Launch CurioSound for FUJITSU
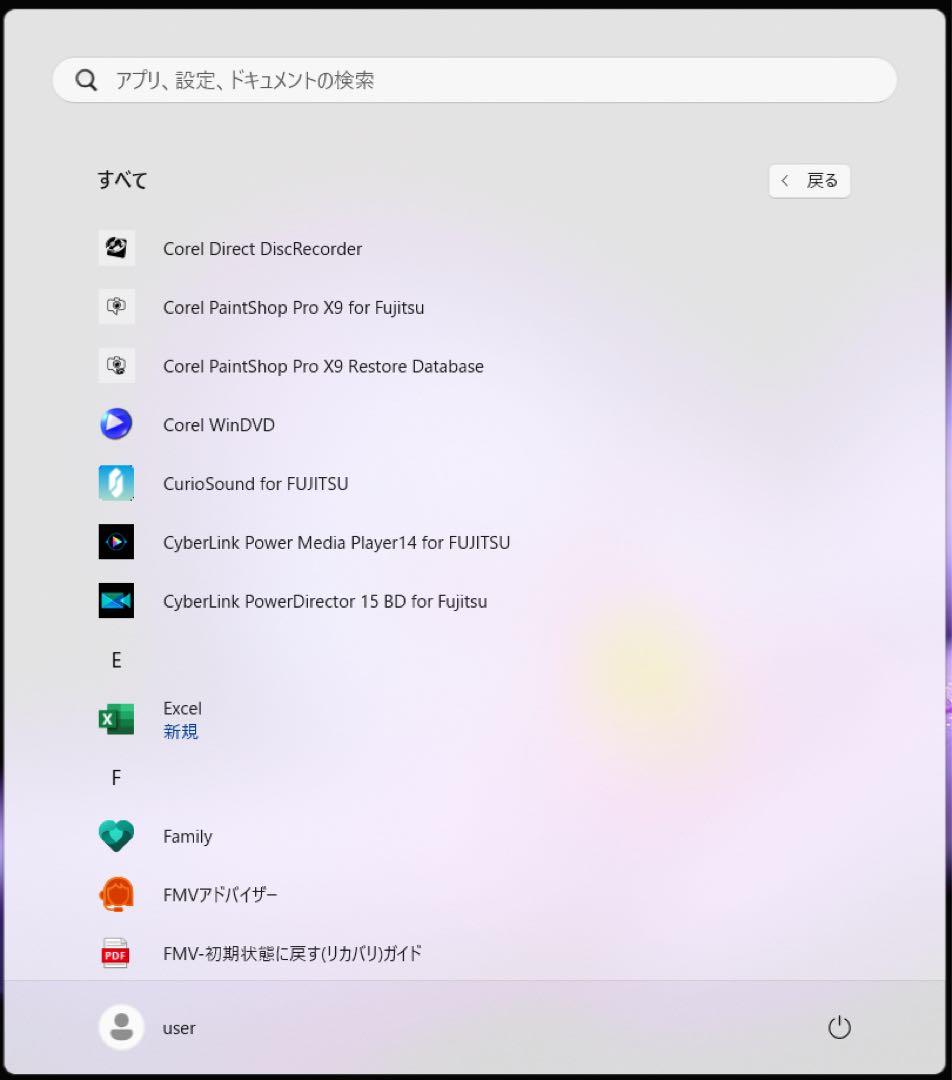952x1080 pixels. tap(255, 484)
